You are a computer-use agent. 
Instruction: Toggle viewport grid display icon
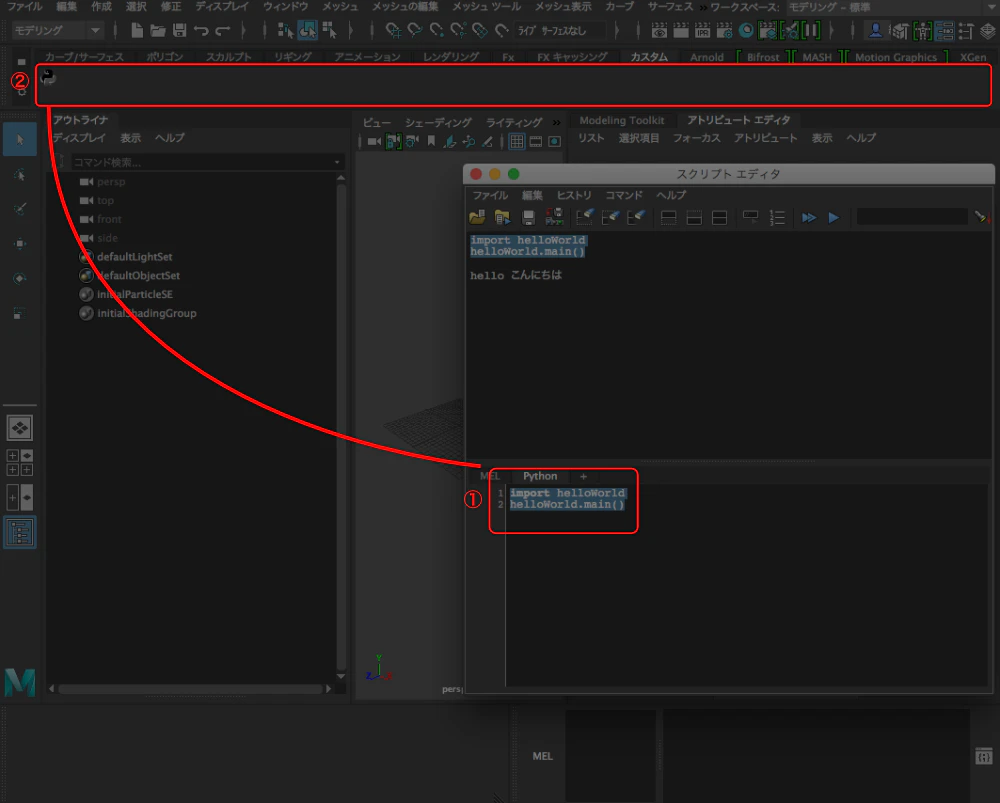[x=517, y=142]
